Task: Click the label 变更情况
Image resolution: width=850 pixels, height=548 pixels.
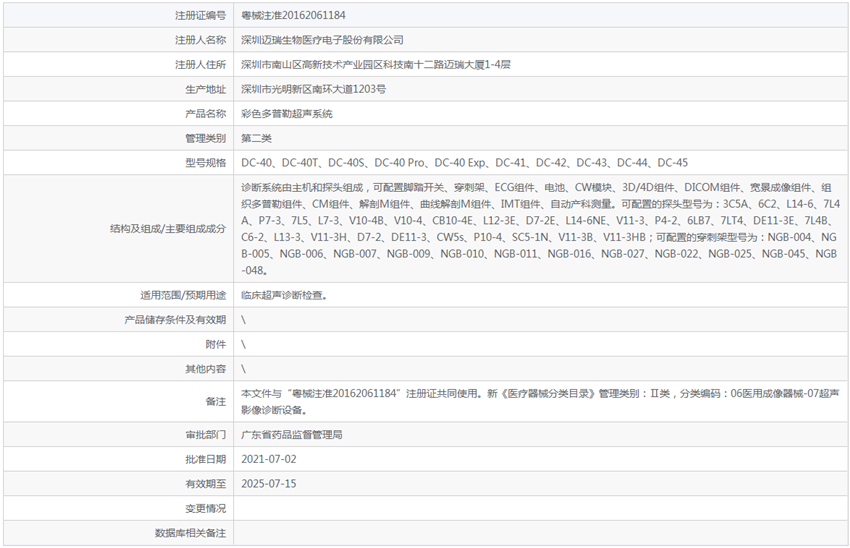Action: pos(205,508)
